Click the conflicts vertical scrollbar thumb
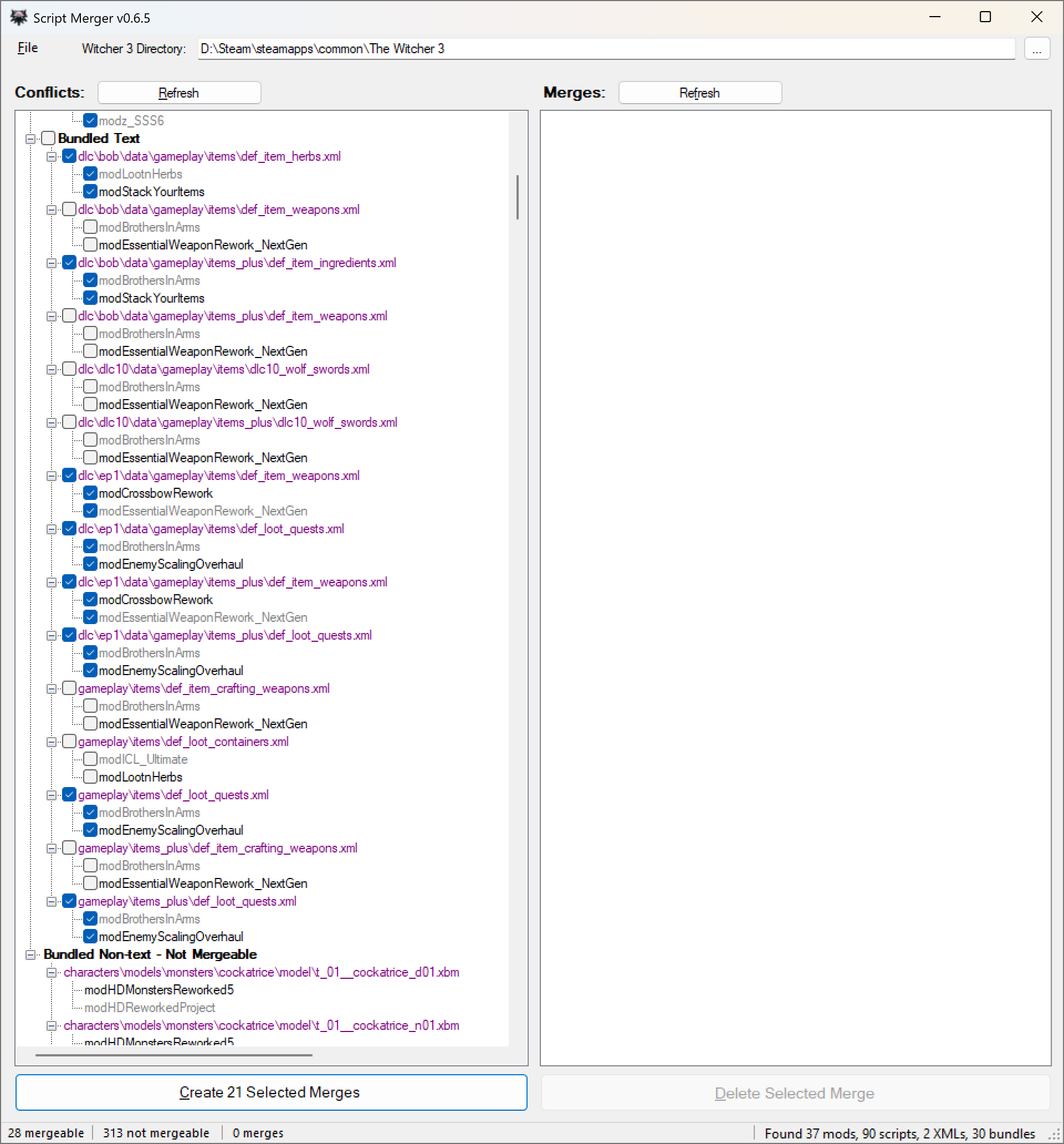 tap(518, 197)
